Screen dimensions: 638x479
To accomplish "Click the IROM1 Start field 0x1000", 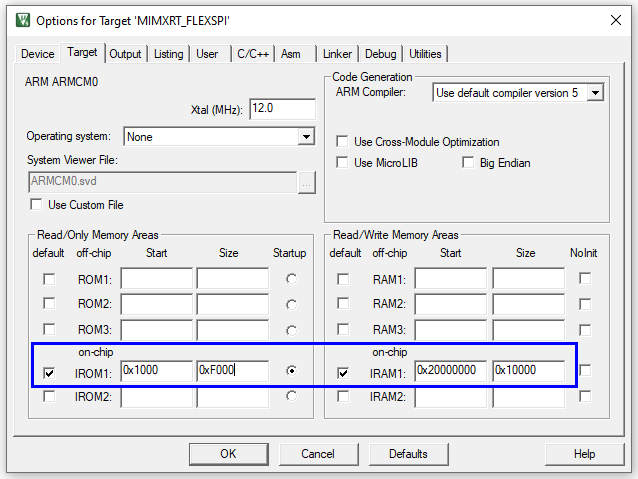I will tap(157, 370).
